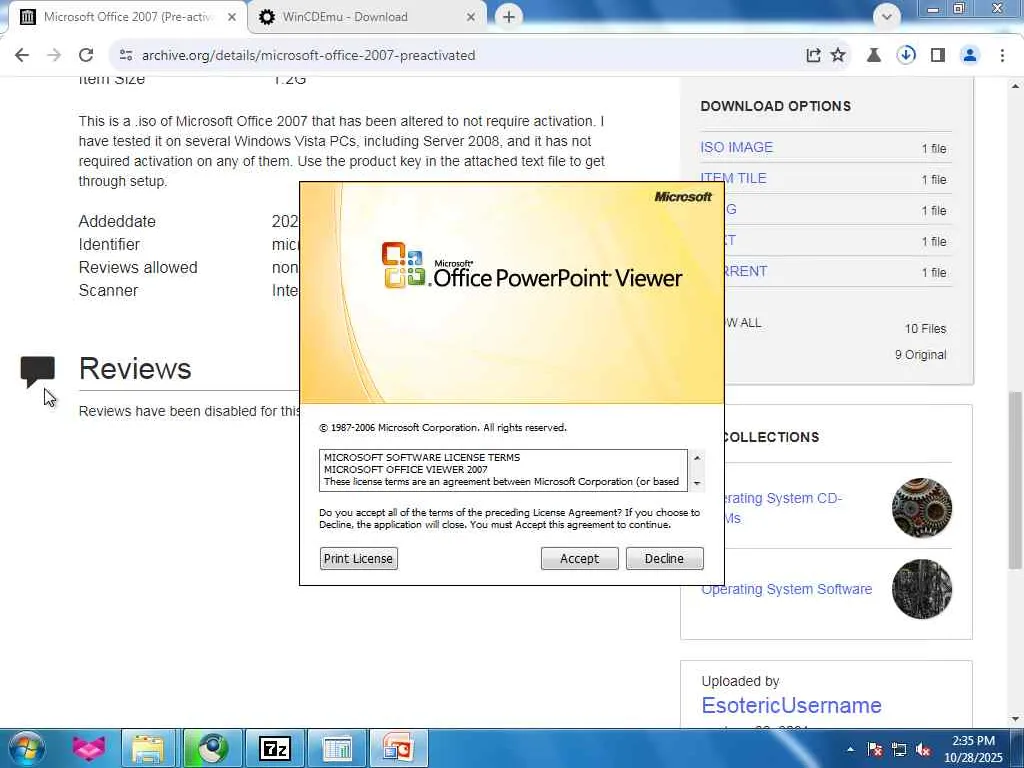The width and height of the screenshot is (1024, 768).
Task: Reload the archive.org page
Action: coord(86,56)
